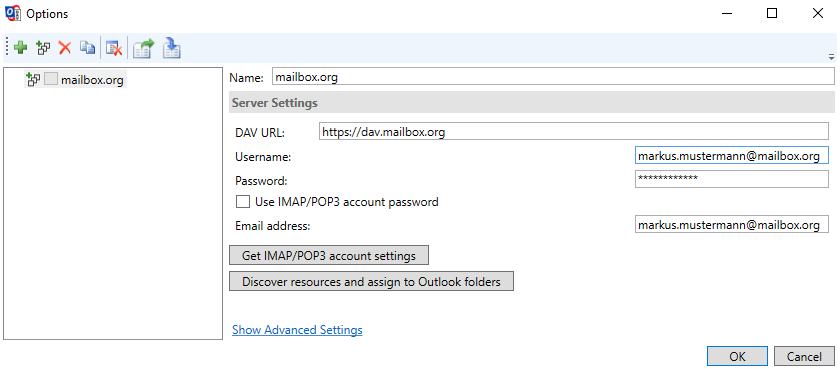Screen dimensions: 840x369
Task: Clear cache of selected profile icon
Action: tap(114, 48)
